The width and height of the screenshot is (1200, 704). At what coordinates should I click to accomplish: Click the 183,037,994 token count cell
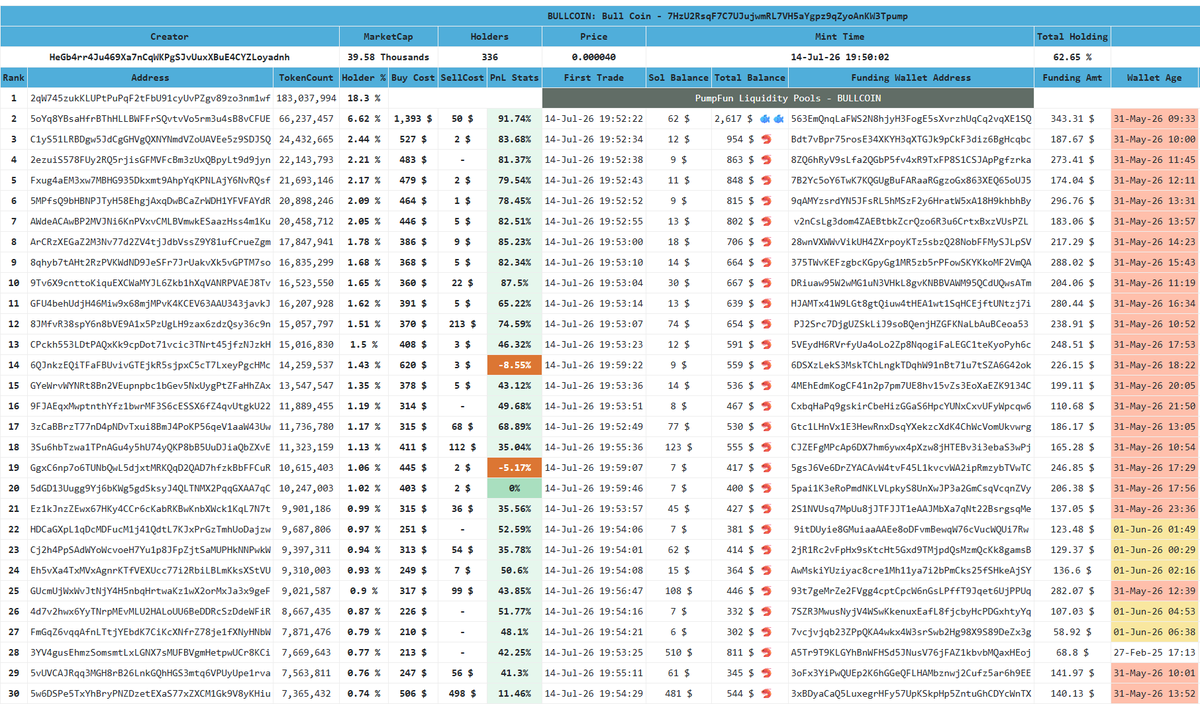pyautogui.click(x=306, y=98)
